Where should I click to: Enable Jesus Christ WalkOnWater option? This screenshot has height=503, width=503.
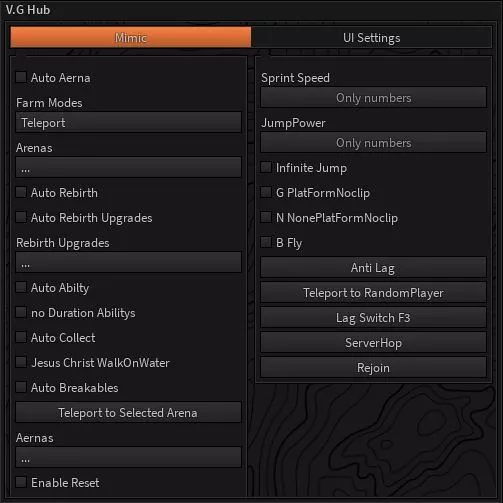click(21, 362)
